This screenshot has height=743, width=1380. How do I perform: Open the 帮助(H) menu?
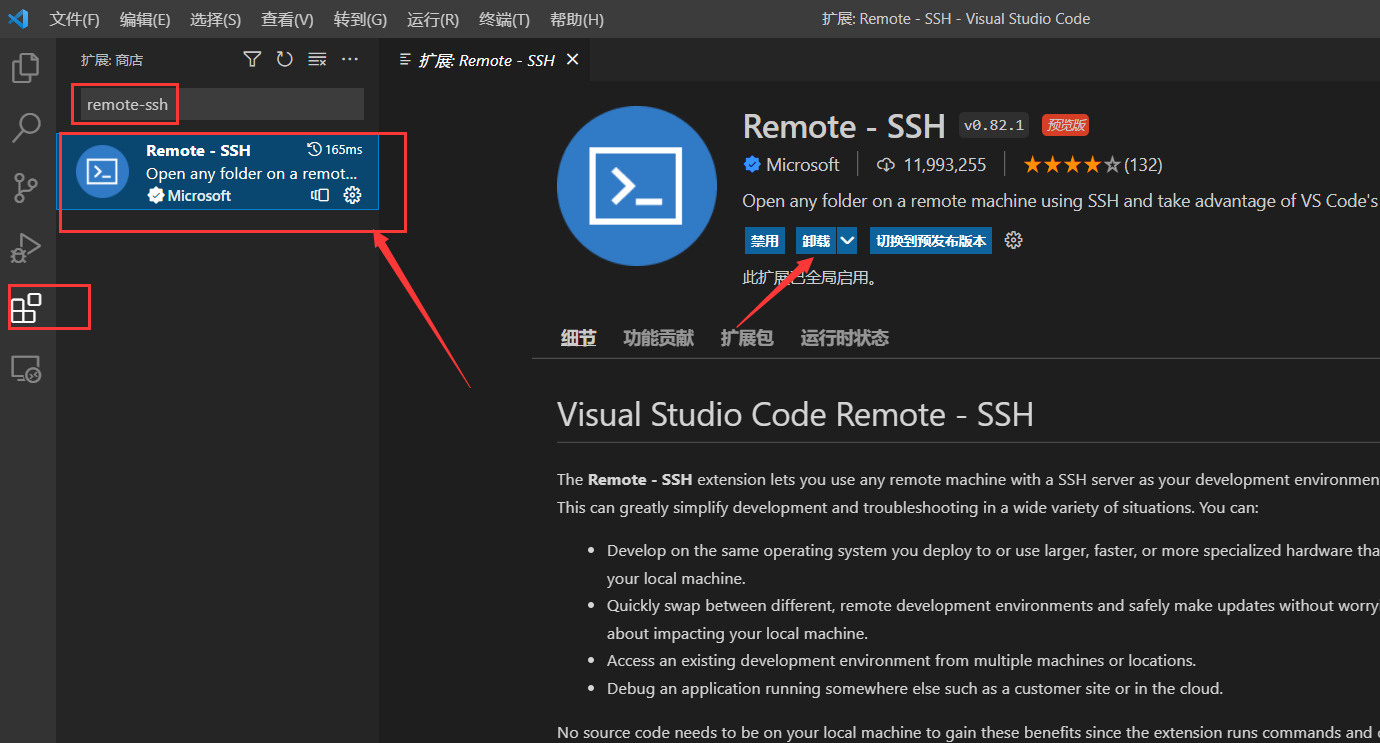(577, 19)
